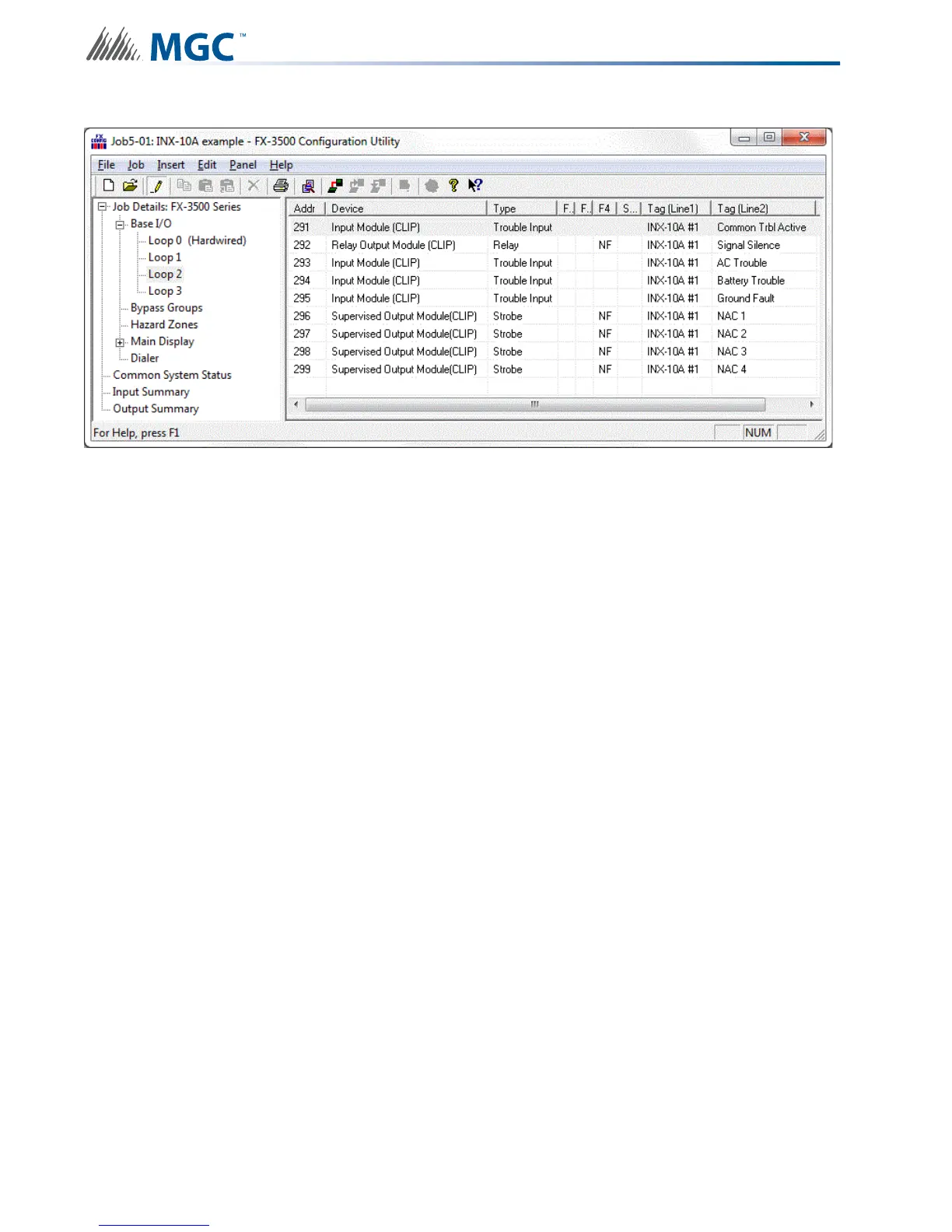Select row 292 Relay Output Module

pos(393,245)
